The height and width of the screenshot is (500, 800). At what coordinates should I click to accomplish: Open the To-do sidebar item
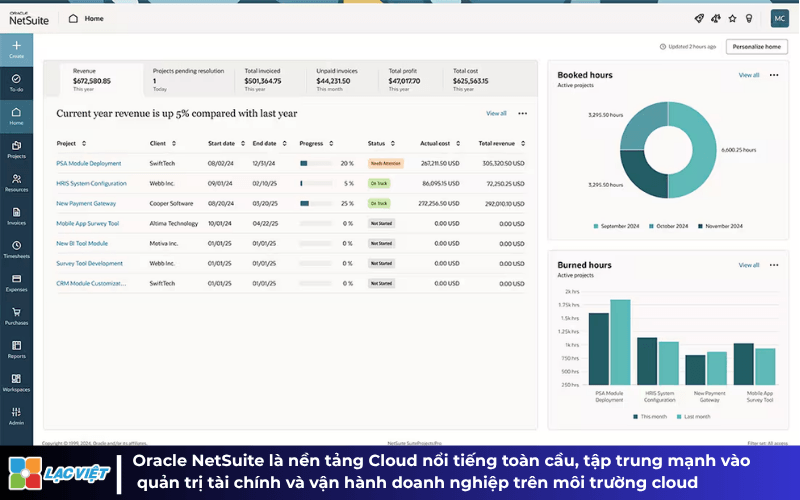click(16, 82)
